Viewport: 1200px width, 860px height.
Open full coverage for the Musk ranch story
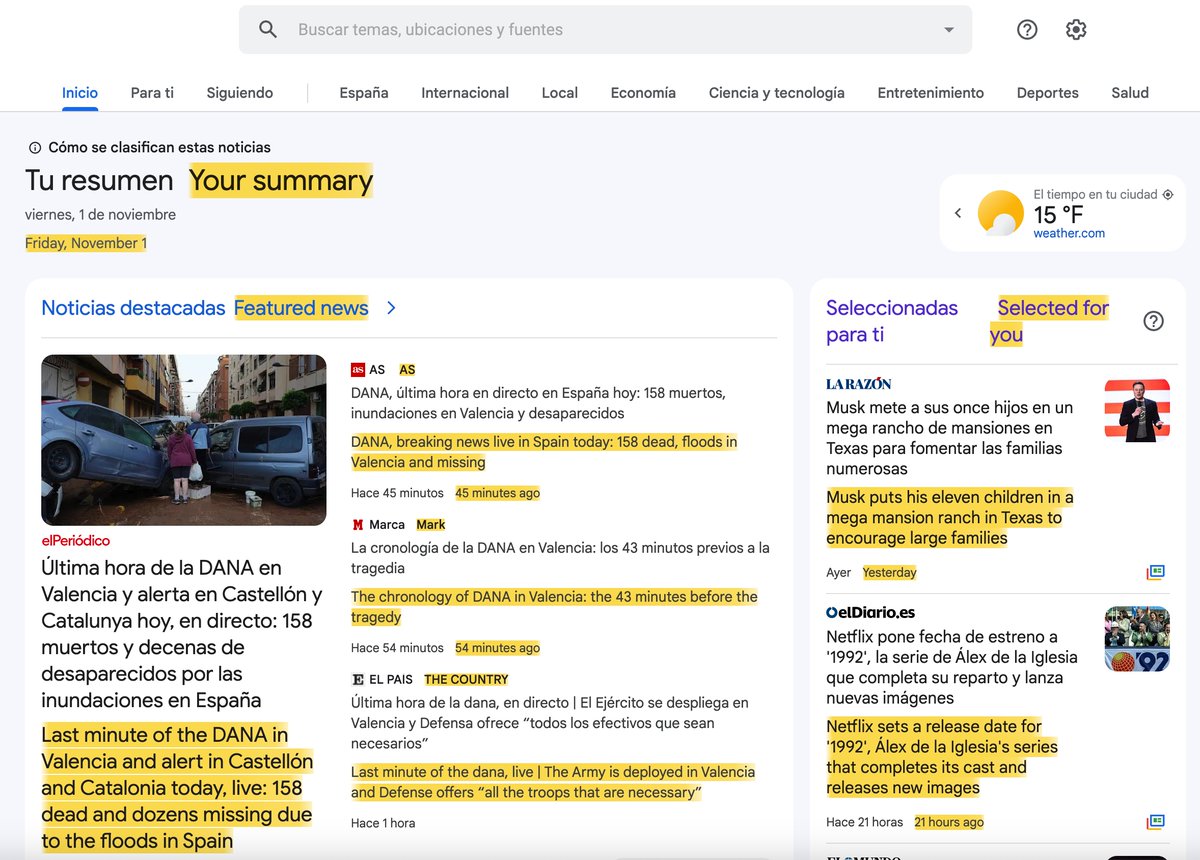[x=1156, y=572]
